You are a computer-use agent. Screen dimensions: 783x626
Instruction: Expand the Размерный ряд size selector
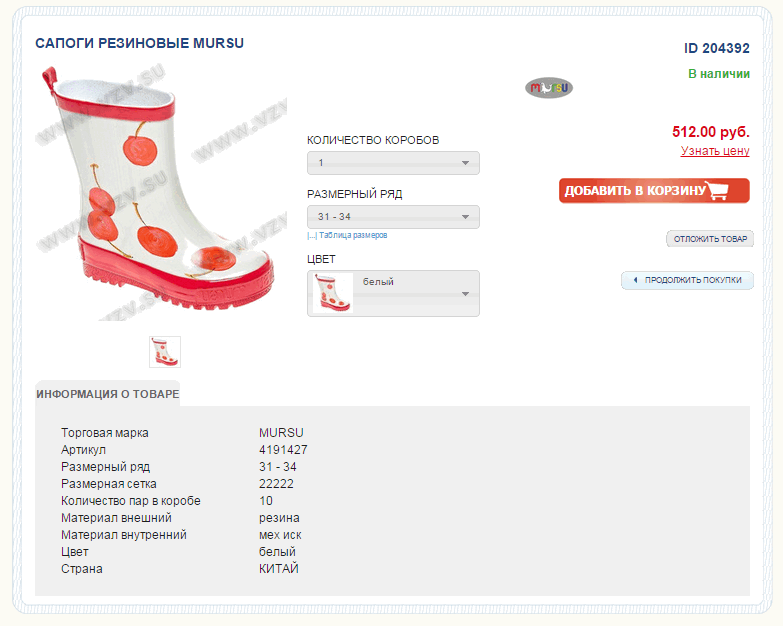[393, 217]
